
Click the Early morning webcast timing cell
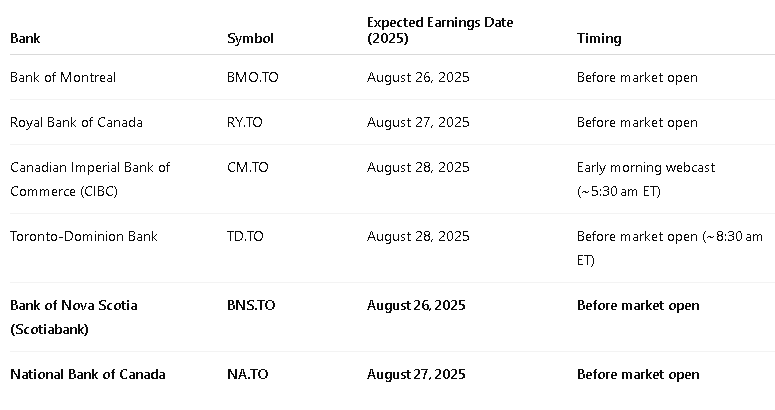coord(646,178)
